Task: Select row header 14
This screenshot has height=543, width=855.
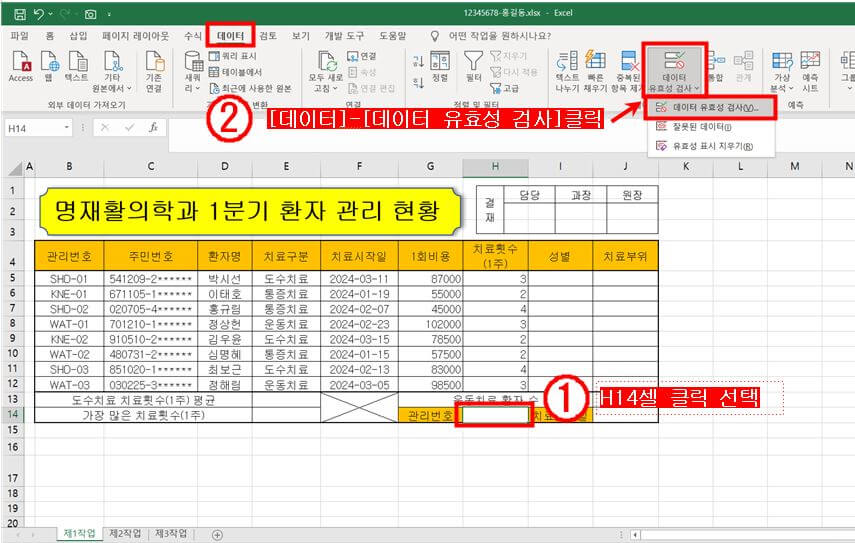Action: click(13, 414)
